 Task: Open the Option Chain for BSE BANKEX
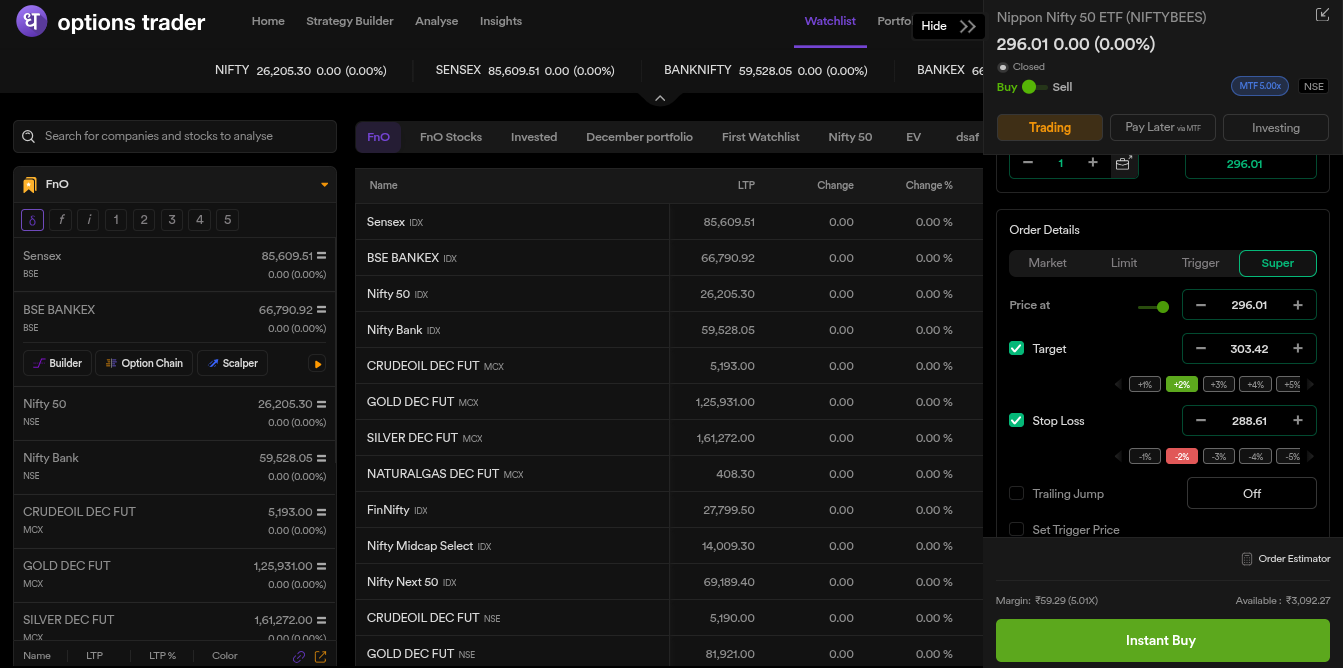pos(144,363)
